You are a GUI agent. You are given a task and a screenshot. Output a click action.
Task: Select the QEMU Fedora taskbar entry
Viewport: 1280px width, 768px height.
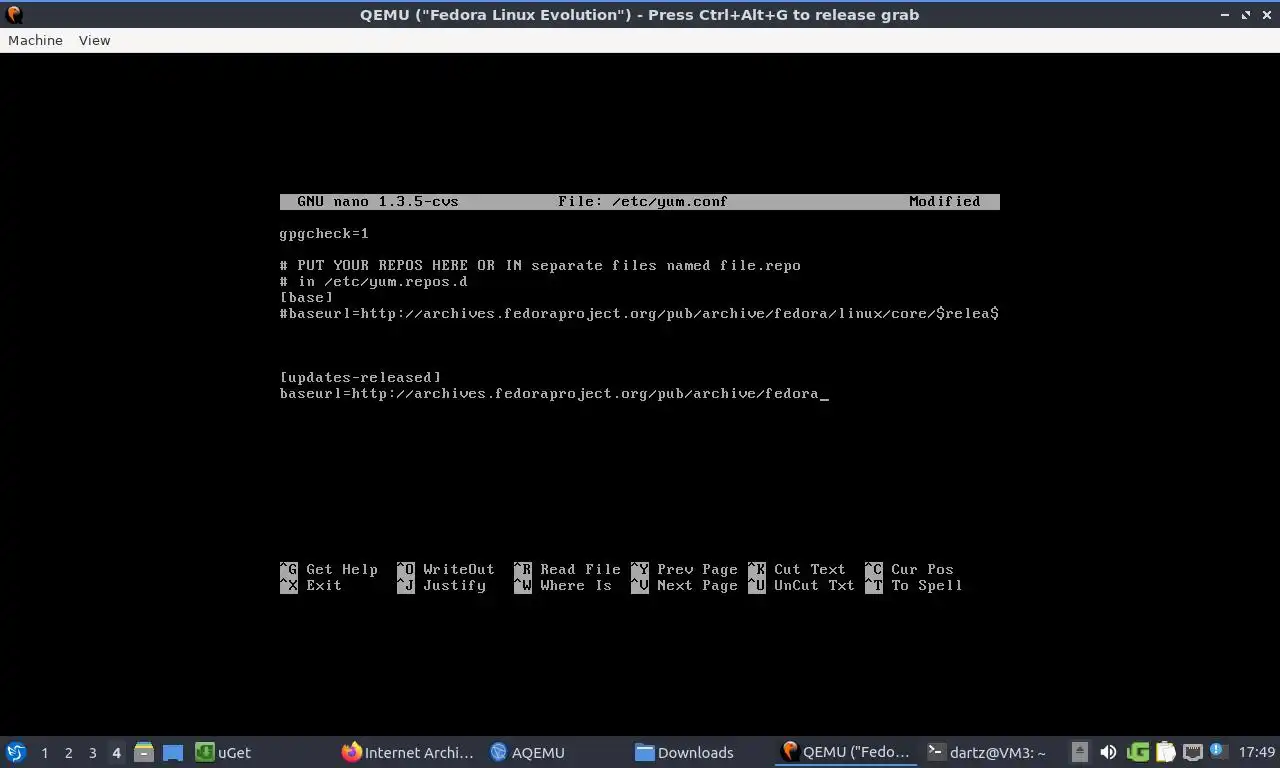pyautogui.click(x=846, y=752)
